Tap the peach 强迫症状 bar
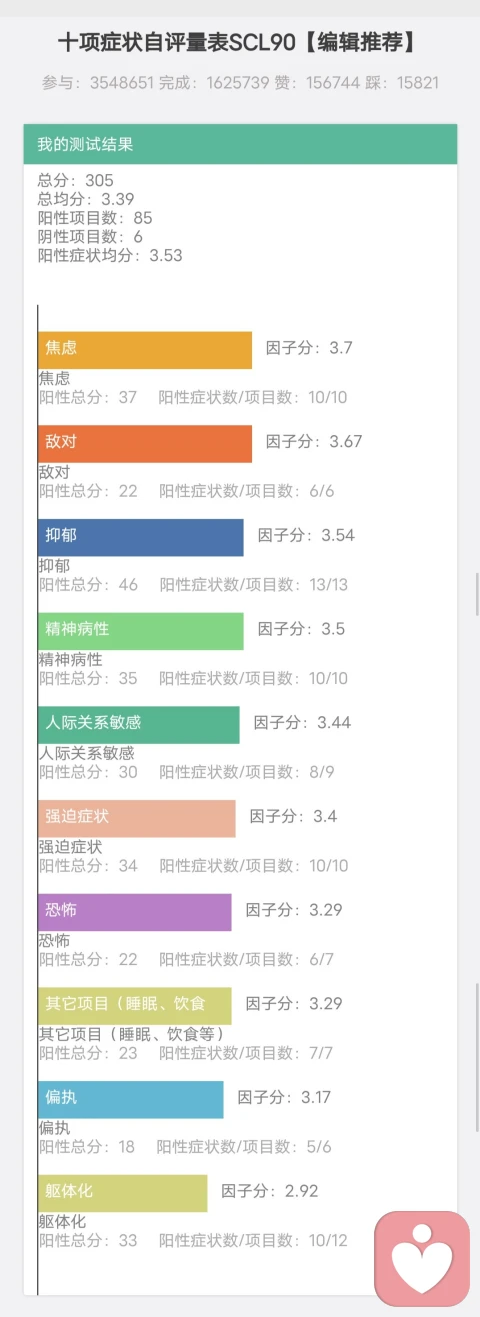The height and width of the screenshot is (1317, 480). point(137,818)
